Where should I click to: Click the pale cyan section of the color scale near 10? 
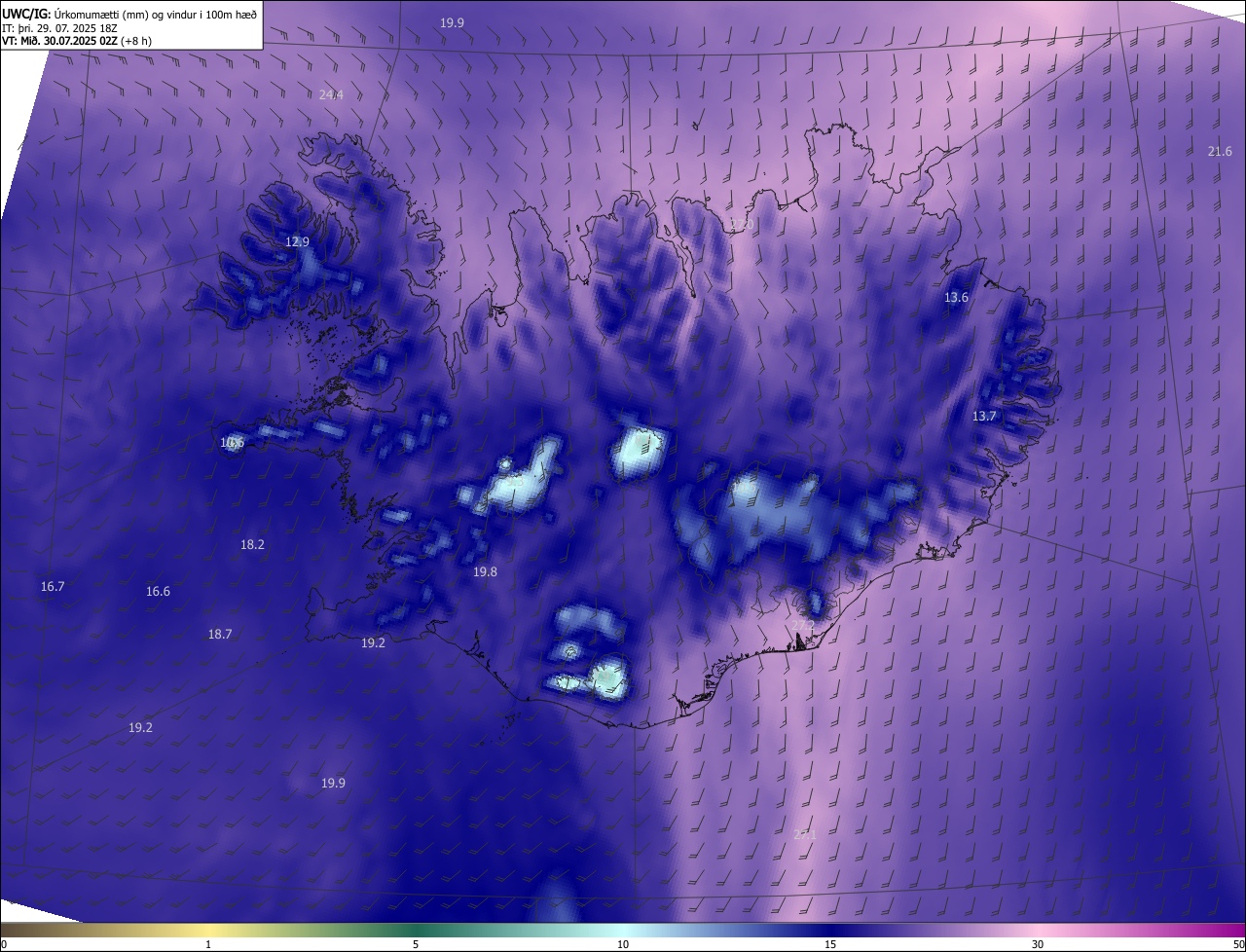(623, 931)
